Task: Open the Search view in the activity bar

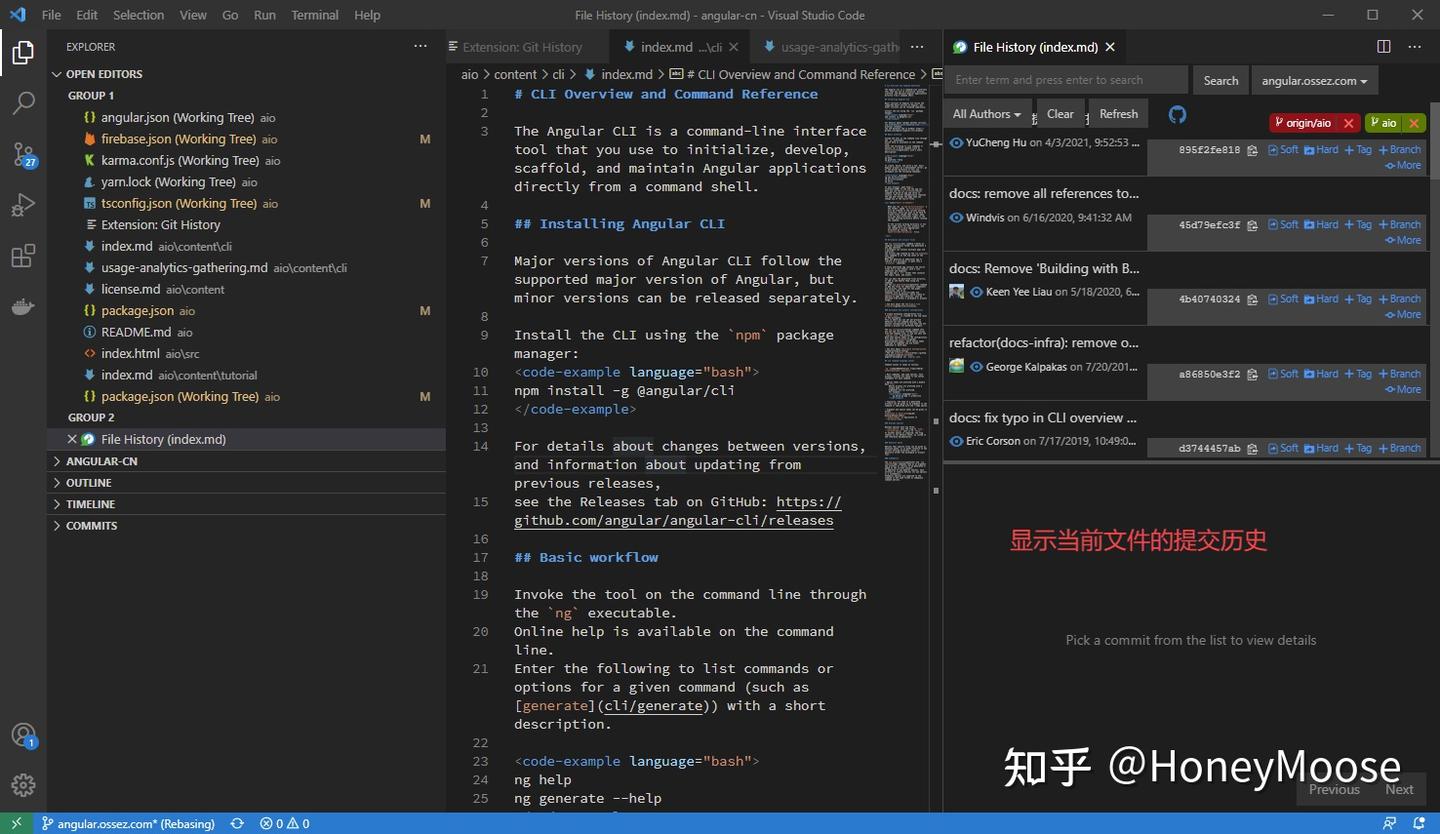Action: [24, 103]
